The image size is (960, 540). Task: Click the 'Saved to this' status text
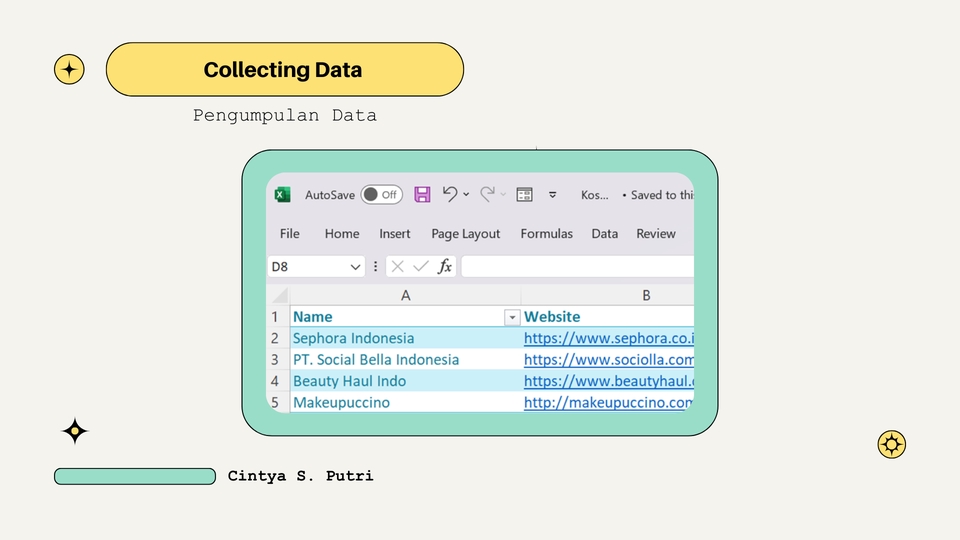point(662,195)
